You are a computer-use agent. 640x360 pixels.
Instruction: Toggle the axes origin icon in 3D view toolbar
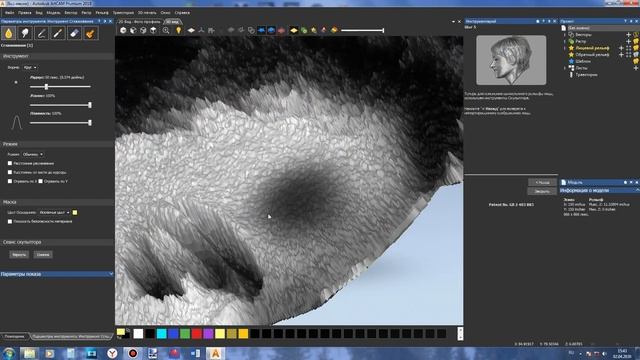[201, 30]
